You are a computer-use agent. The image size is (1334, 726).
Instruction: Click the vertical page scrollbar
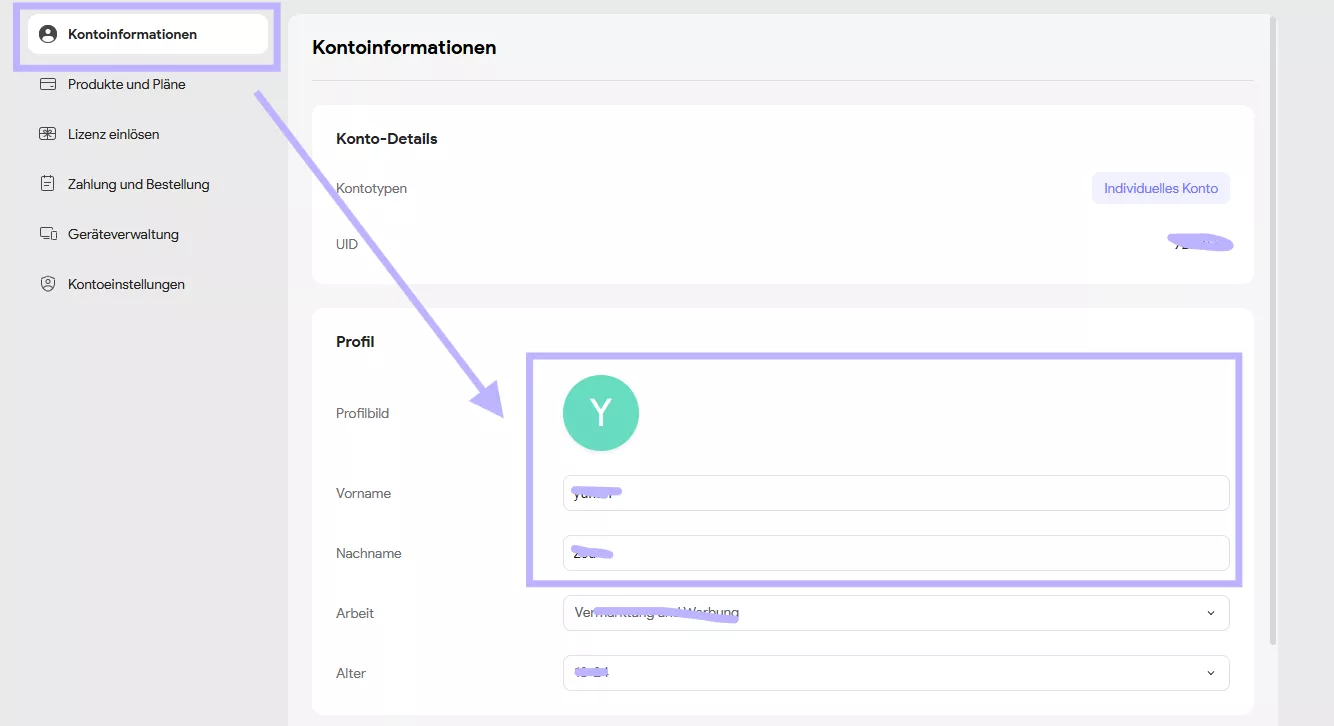(1272, 330)
